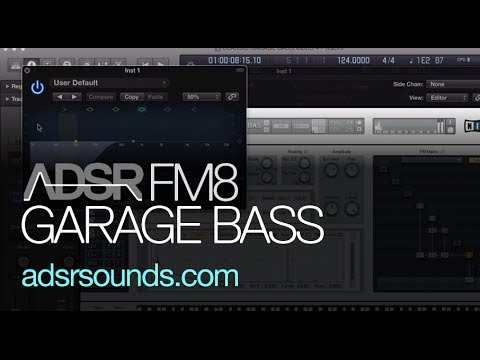Viewport: 480px width, 360px height.
Task: Open the User Default preset dropdown
Action: click(110, 83)
